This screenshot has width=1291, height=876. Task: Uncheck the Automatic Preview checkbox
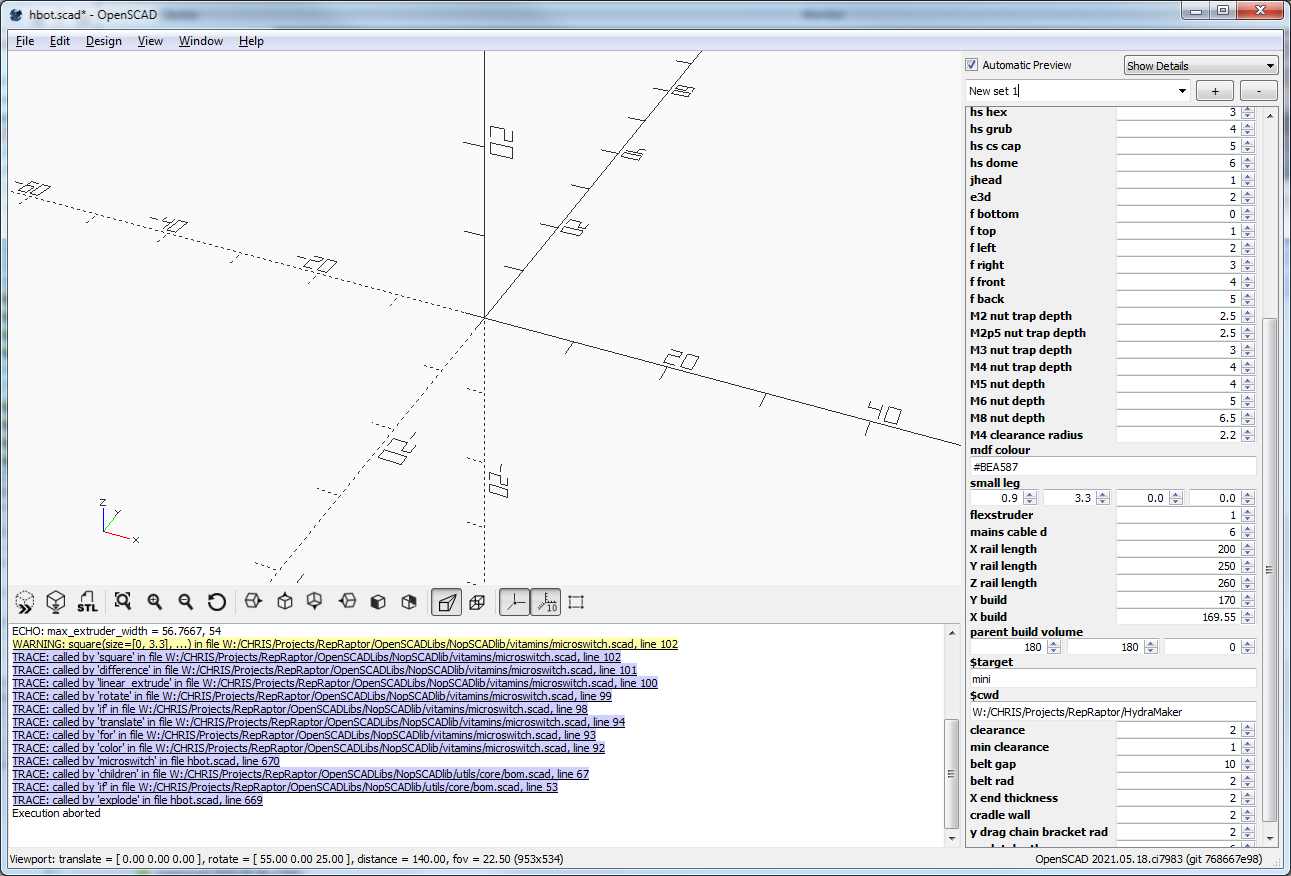(971, 64)
